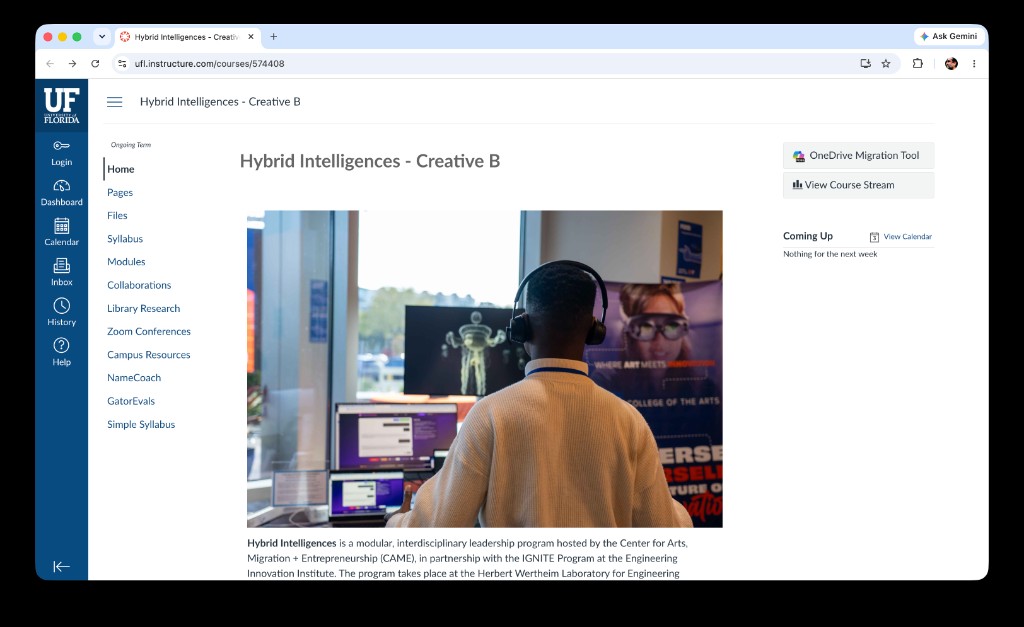Select the Hybrid Intelligences browser tab
Screen dimensions: 1024x627
[187, 37]
